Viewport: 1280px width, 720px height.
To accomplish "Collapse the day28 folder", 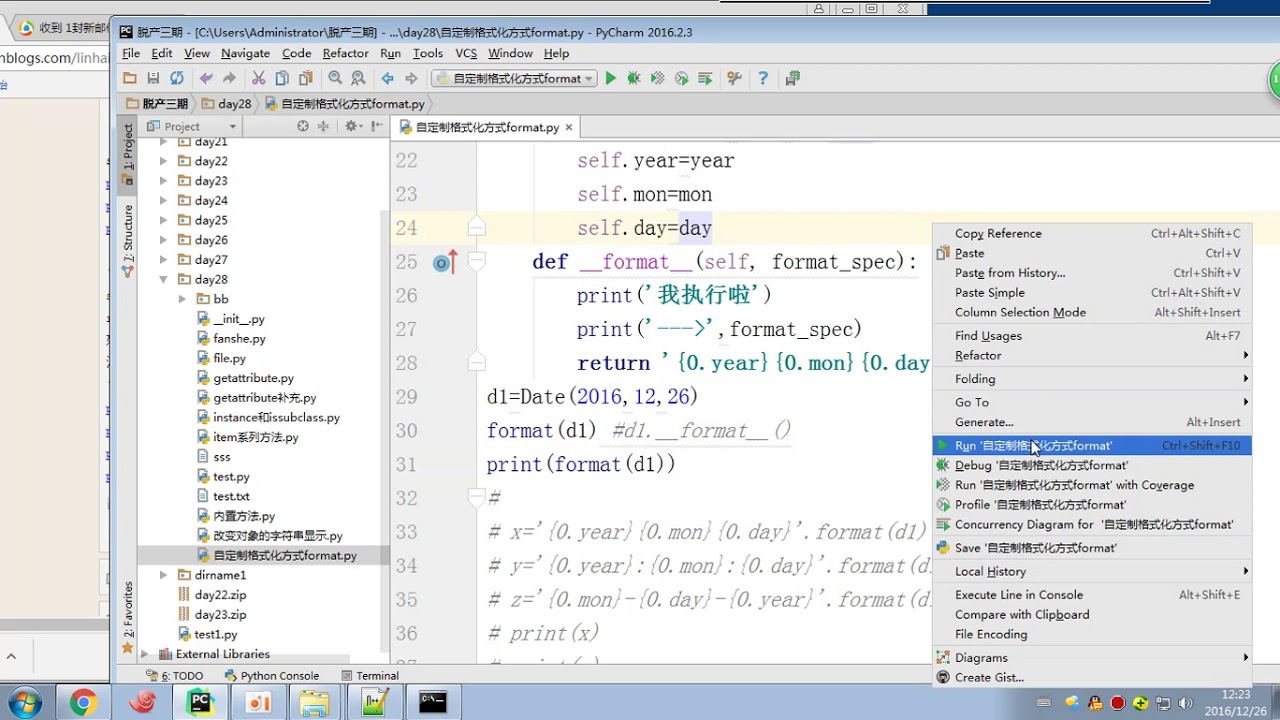I will coord(163,280).
